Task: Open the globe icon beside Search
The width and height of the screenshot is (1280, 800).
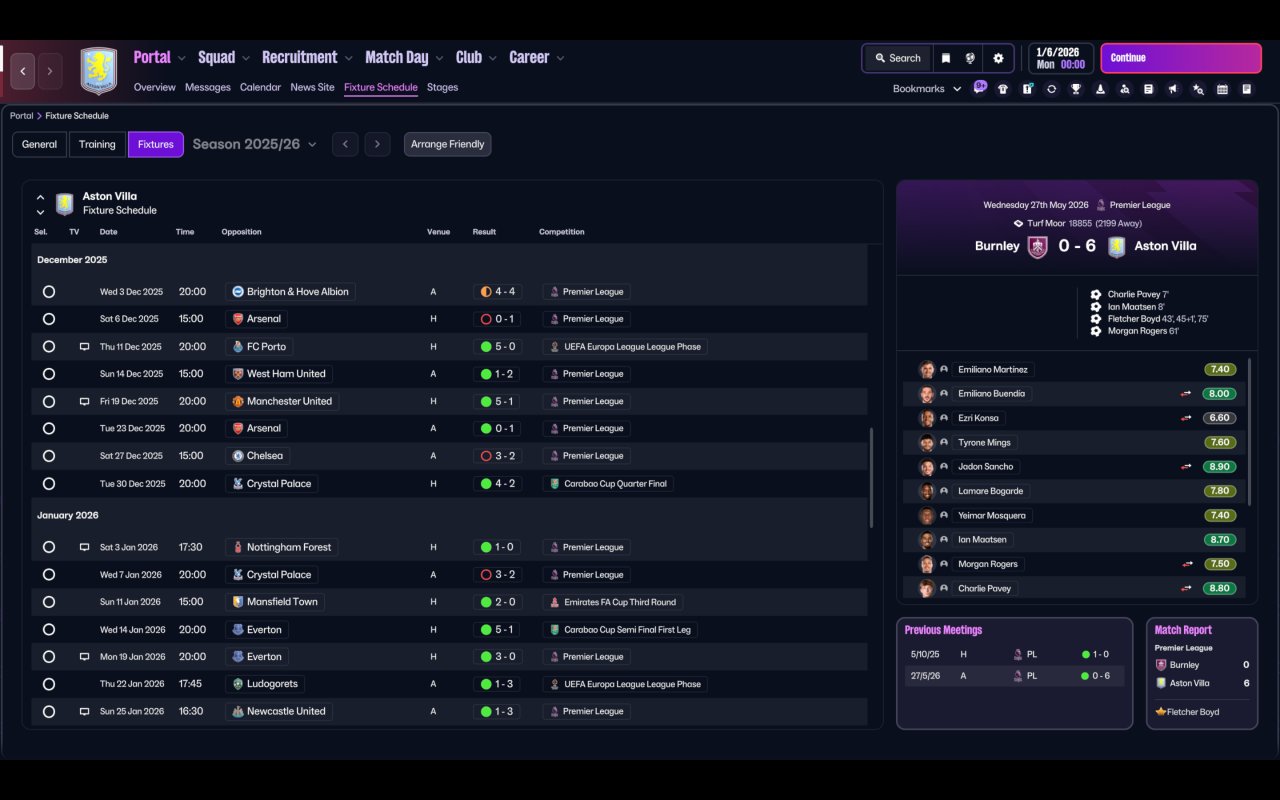Action: pyautogui.click(x=970, y=58)
